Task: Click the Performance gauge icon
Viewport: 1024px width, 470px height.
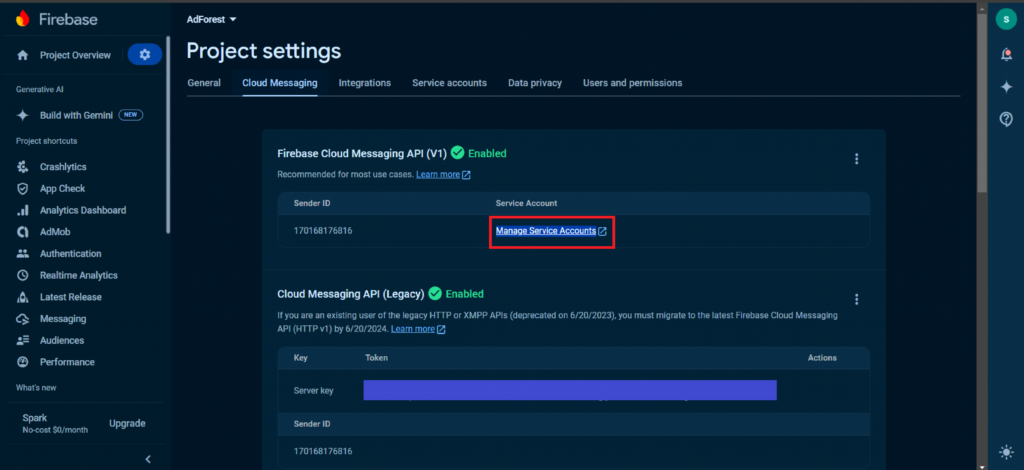Action: 23,362
